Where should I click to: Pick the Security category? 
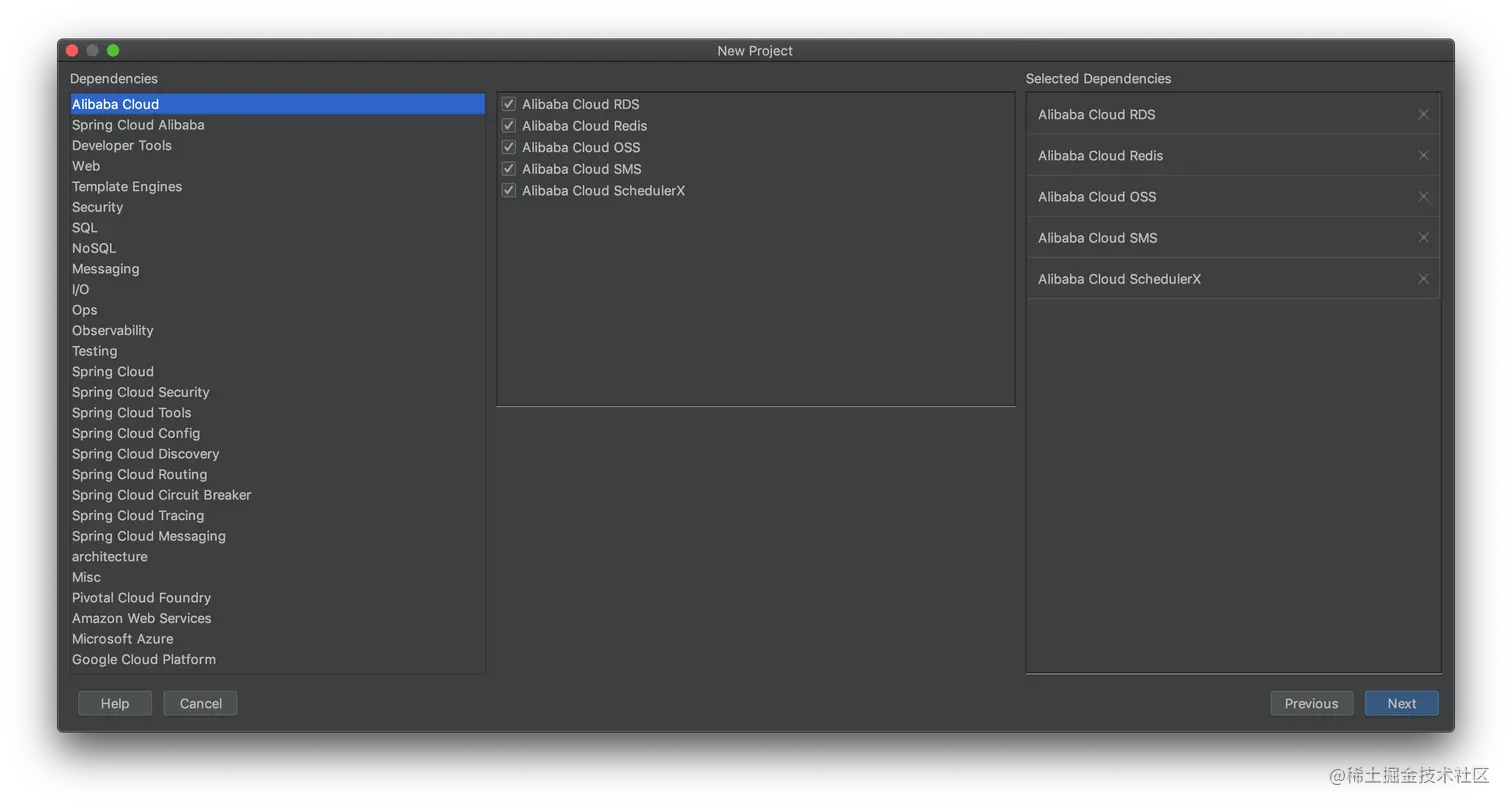(277, 207)
